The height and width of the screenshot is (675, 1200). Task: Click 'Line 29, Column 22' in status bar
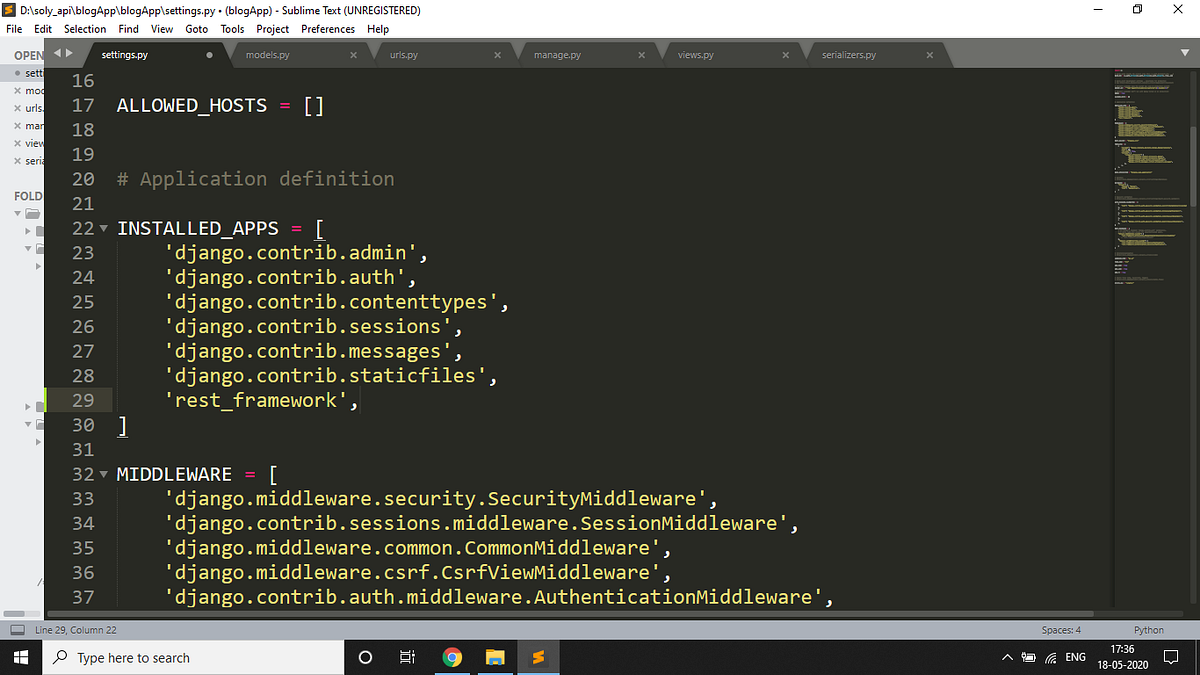[x=76, y=630]
